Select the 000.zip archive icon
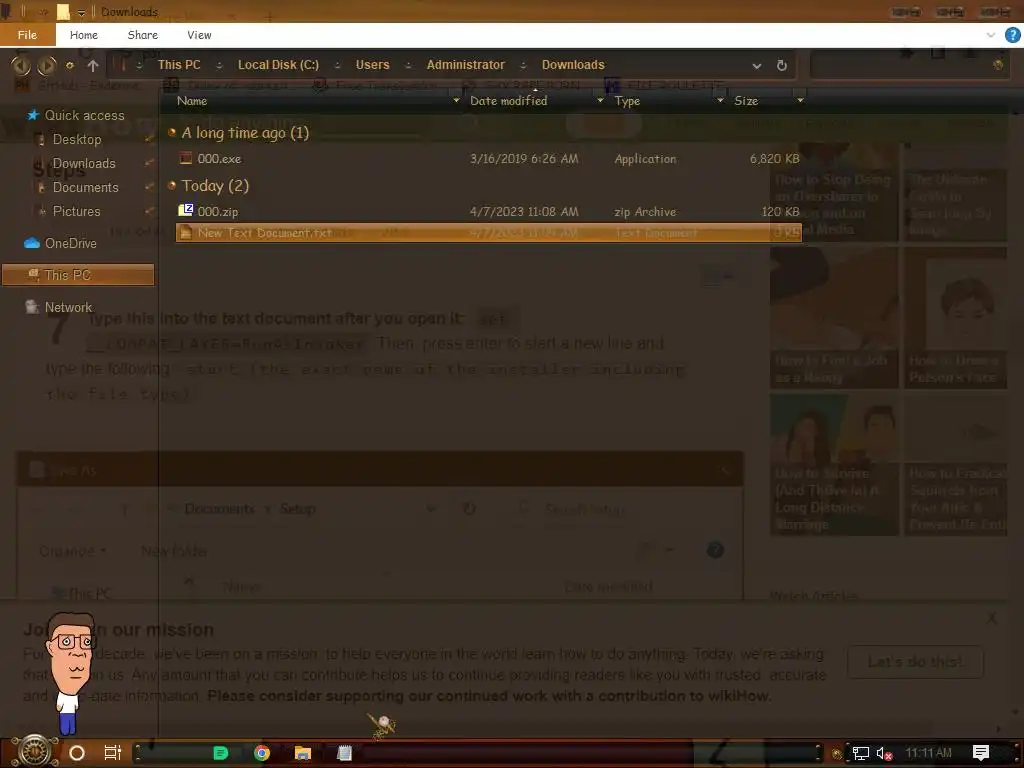The image size is (1024, 768). click(186, 210)
